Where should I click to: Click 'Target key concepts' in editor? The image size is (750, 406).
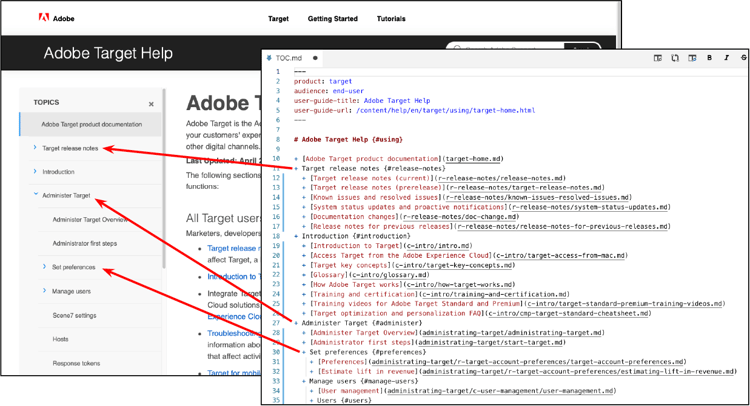coord(350,265)
